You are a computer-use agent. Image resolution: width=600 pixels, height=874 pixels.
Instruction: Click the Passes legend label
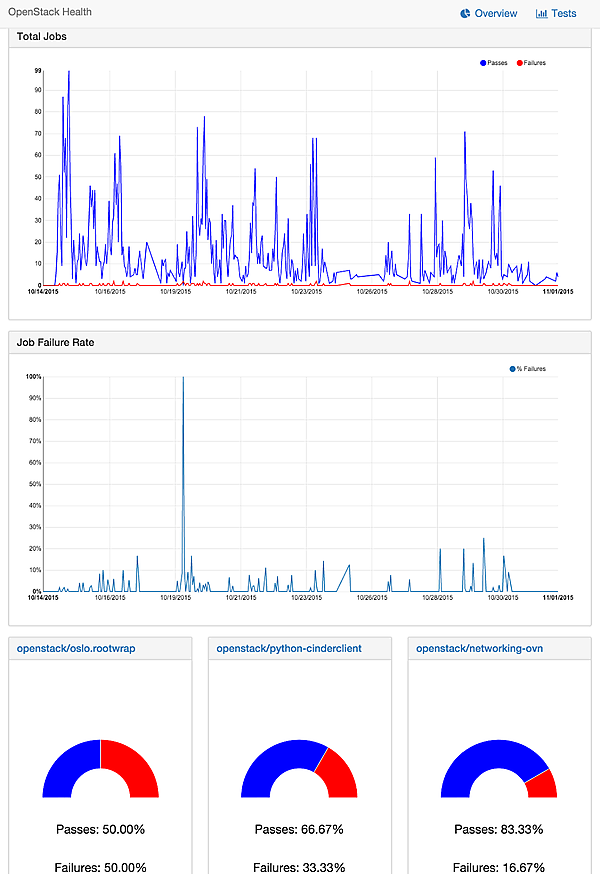tap(497, 63)
